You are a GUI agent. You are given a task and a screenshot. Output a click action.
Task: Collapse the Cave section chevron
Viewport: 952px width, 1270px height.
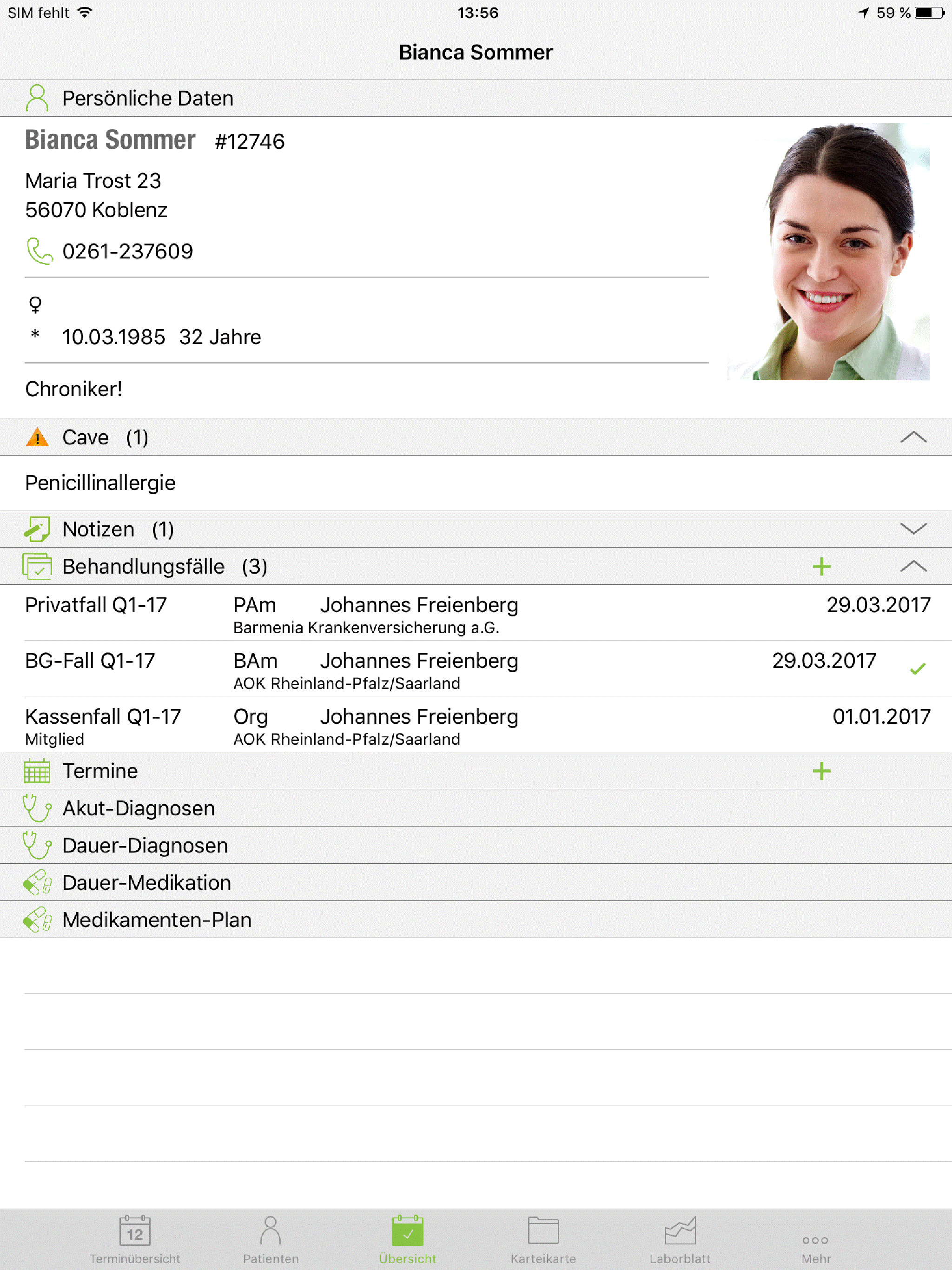pos(913,437)
